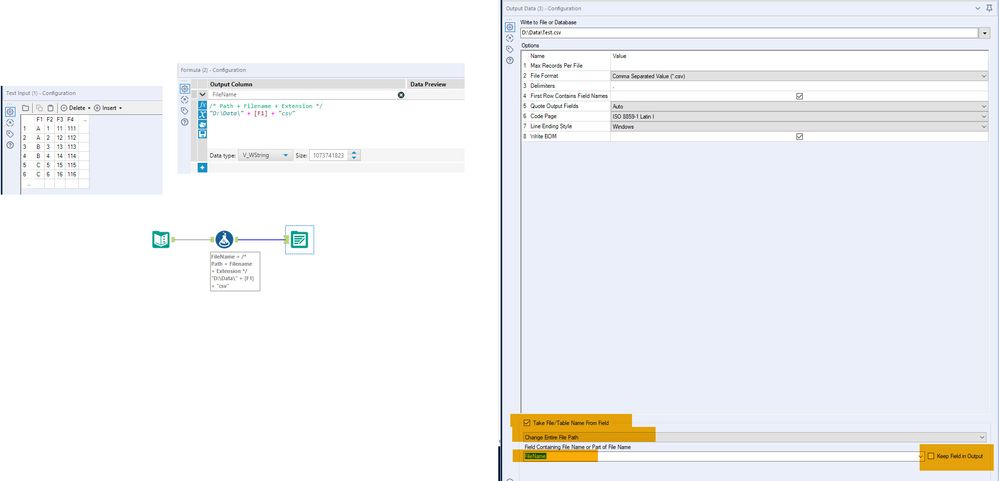
Task: Click cell 111 in Text Input grid
Action: coord(71,128)
